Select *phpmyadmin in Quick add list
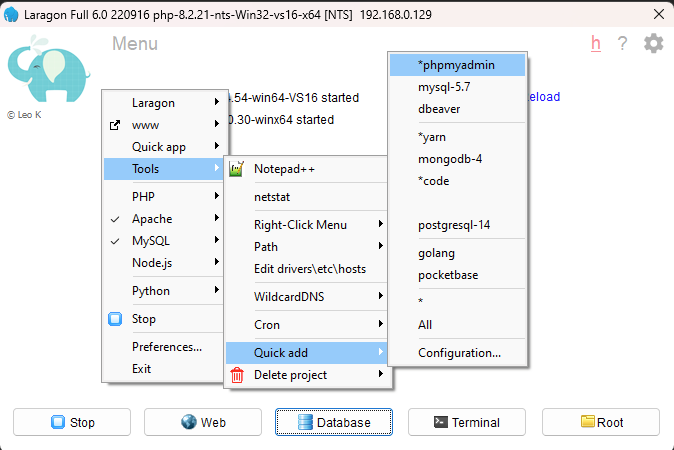Viewport: 674px width, 450px height. pos(457,65)
